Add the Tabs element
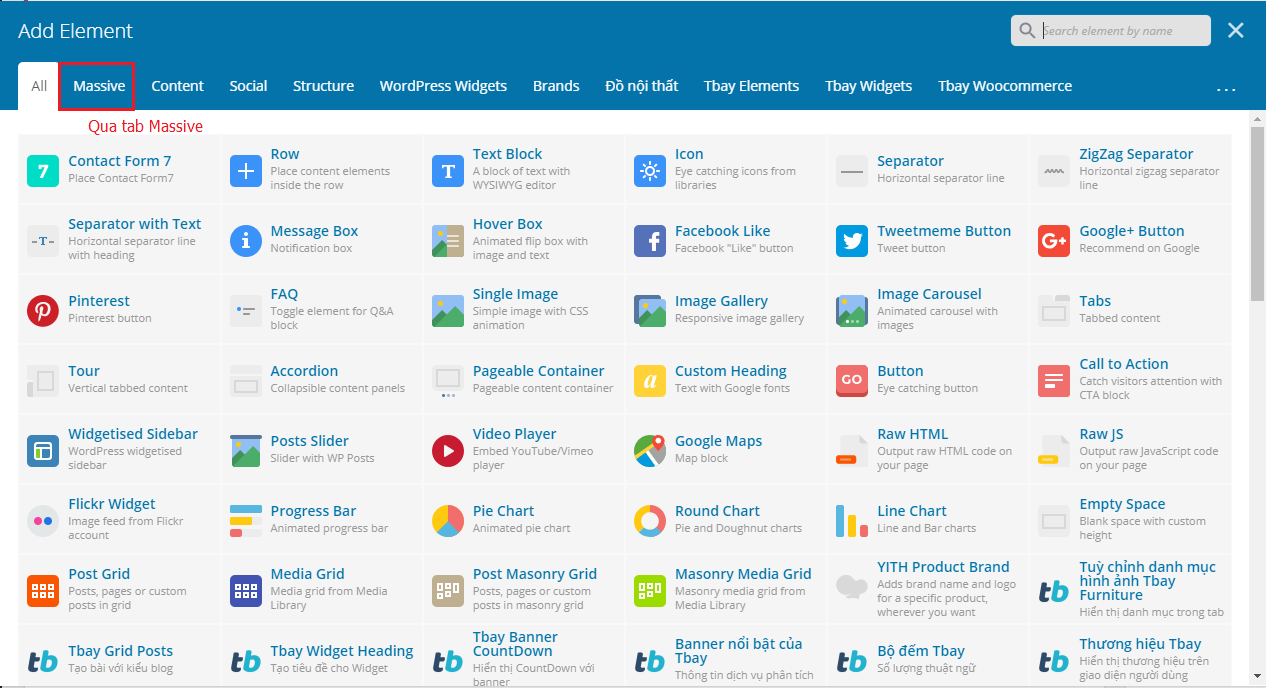Image resolution: width=1266 pixels, height=688 pixels. [x=1130, y=311]
